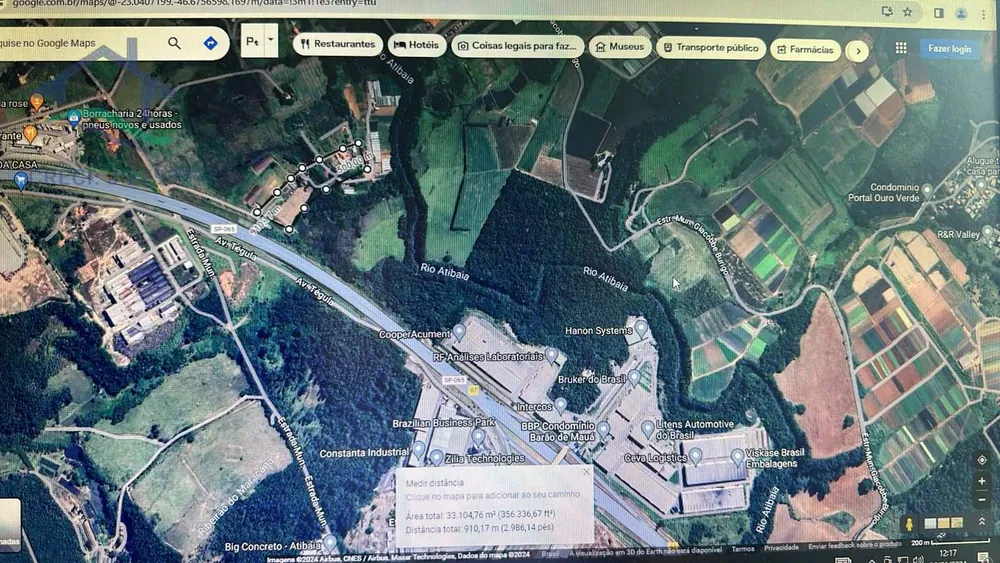Click the Pt language button
Image resolution: width=1000 pixels, height=563 pixels.
[x=253, y=41]
